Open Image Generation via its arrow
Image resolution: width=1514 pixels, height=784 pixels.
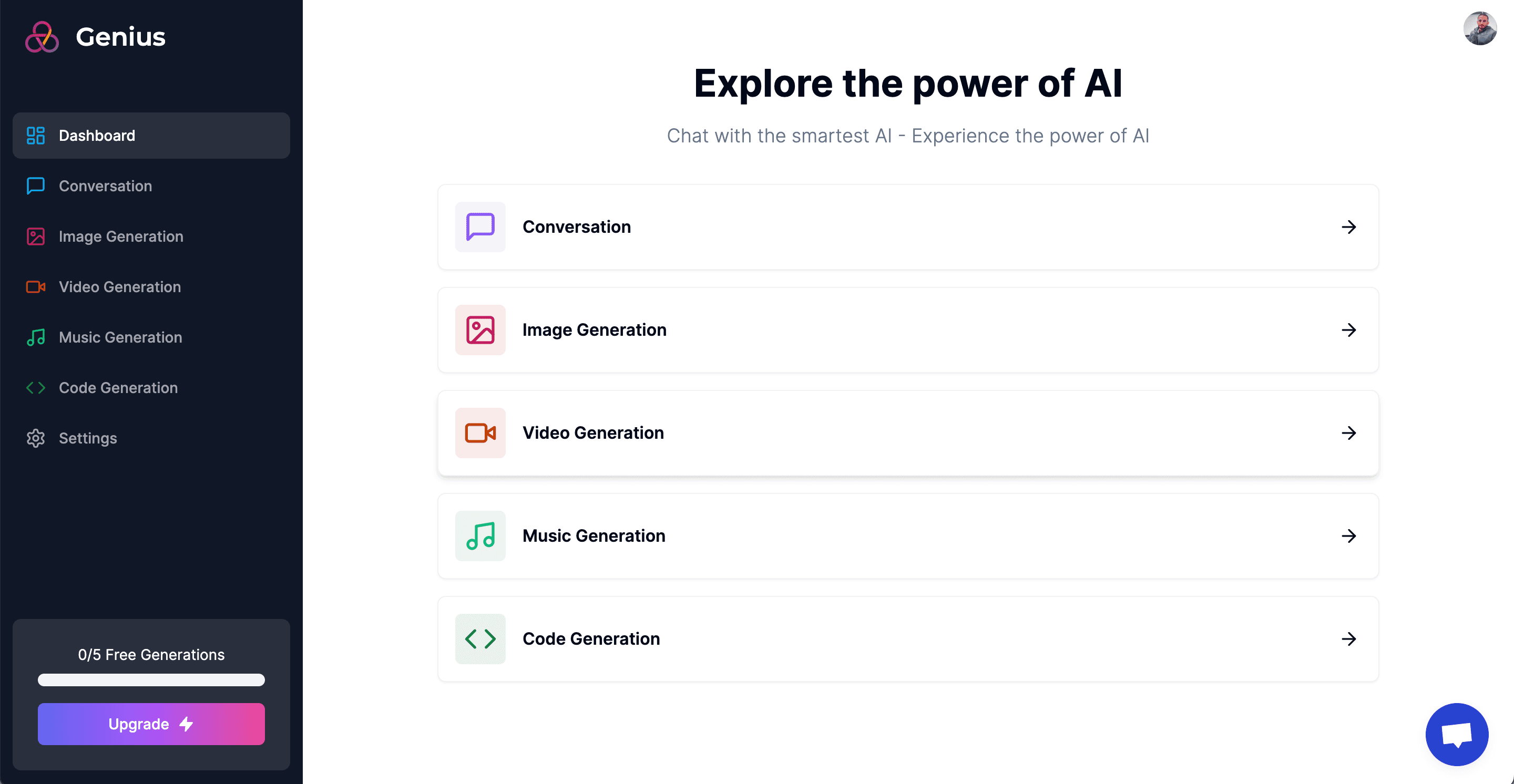1349,330
